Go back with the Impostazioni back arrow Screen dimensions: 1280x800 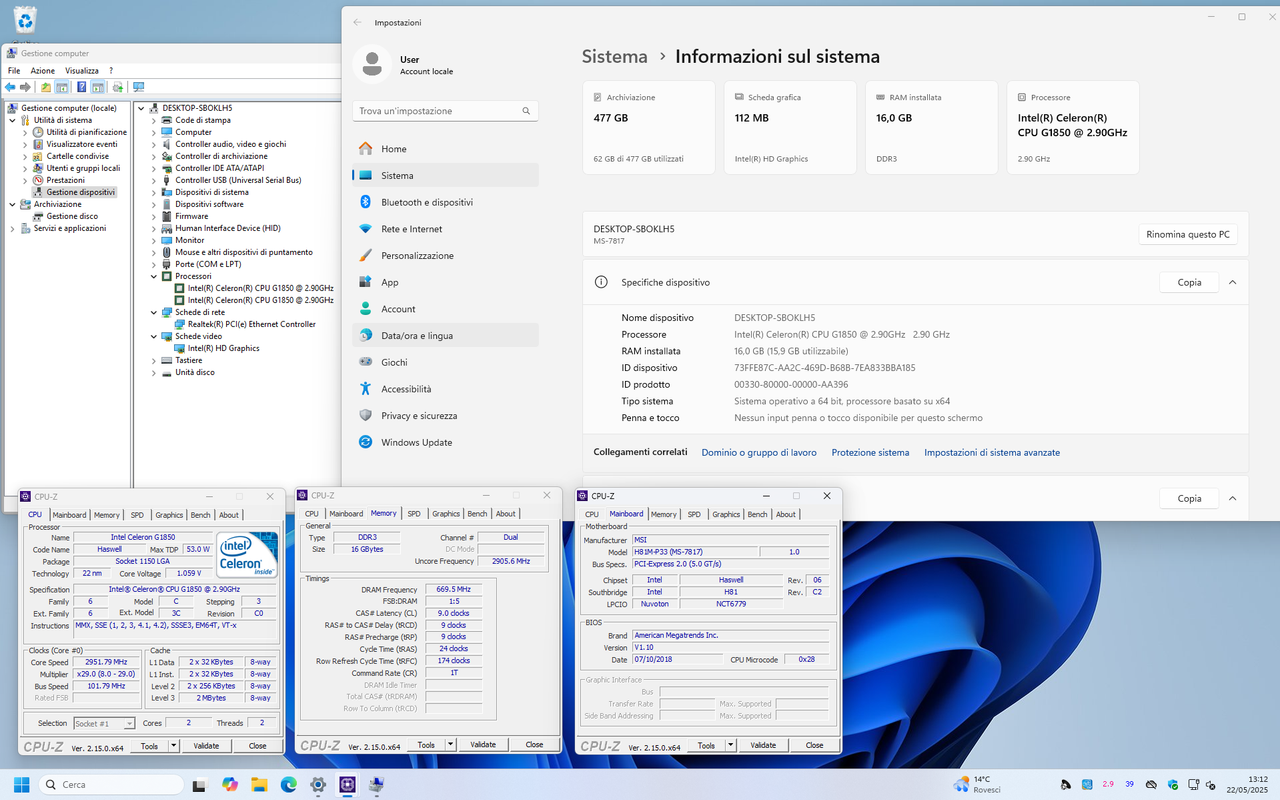point(358,22)
